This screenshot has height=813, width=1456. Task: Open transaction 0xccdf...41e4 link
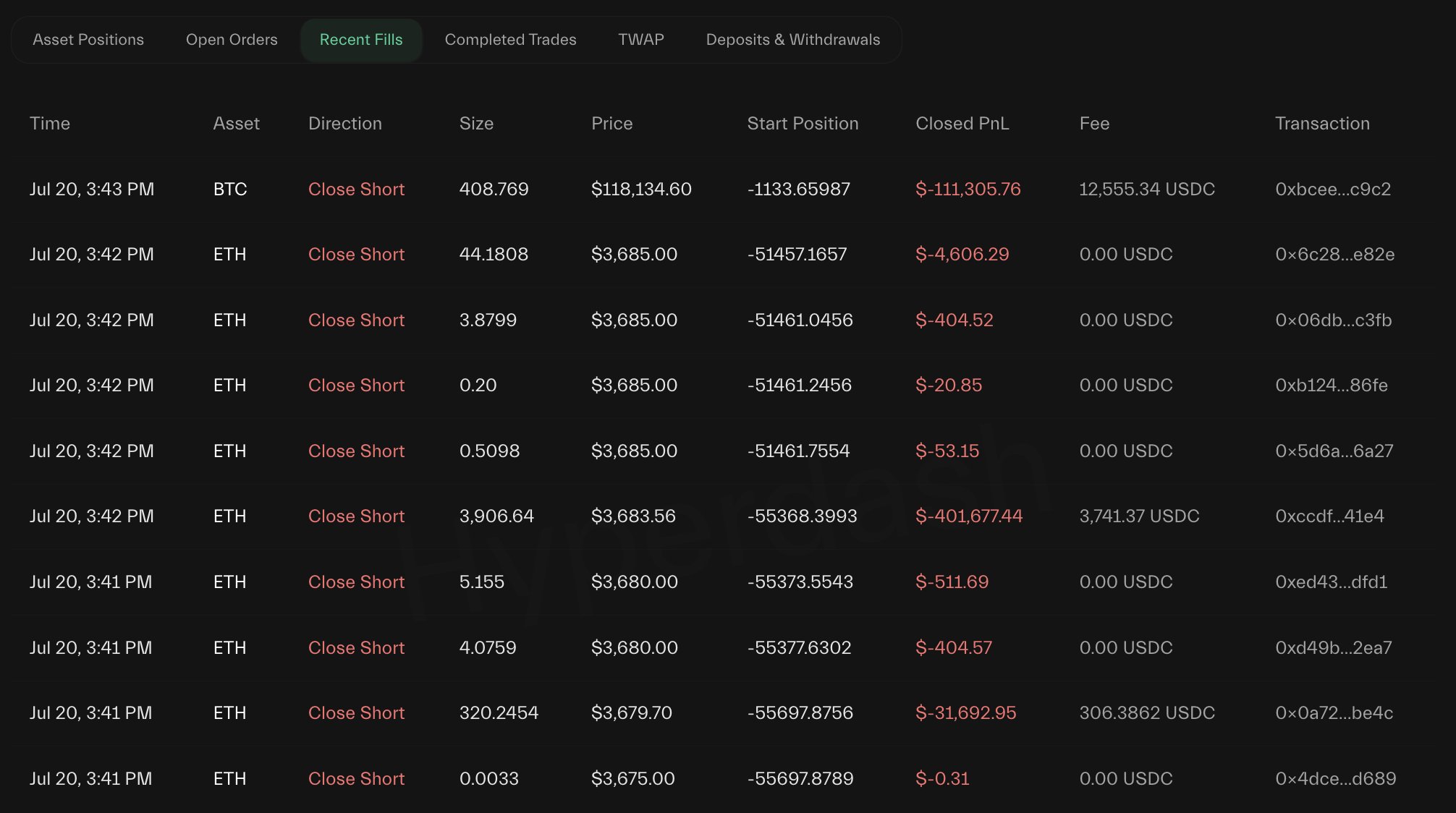(1330, 516)
